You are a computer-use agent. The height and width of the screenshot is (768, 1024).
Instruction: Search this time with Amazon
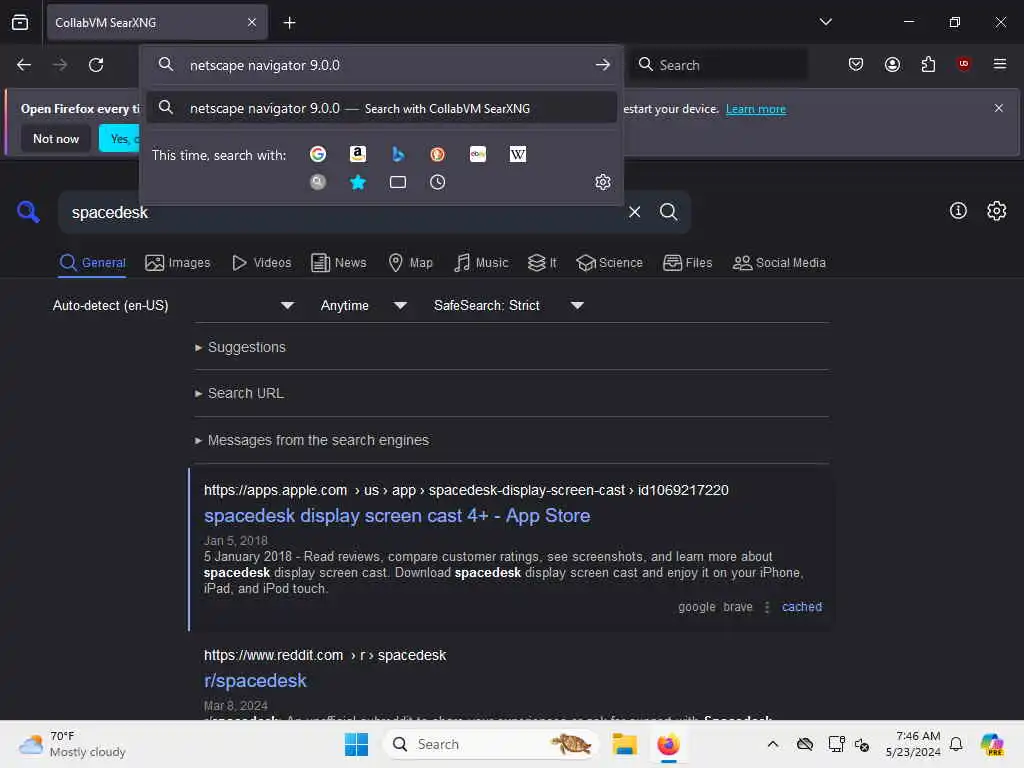click(357, 154)
